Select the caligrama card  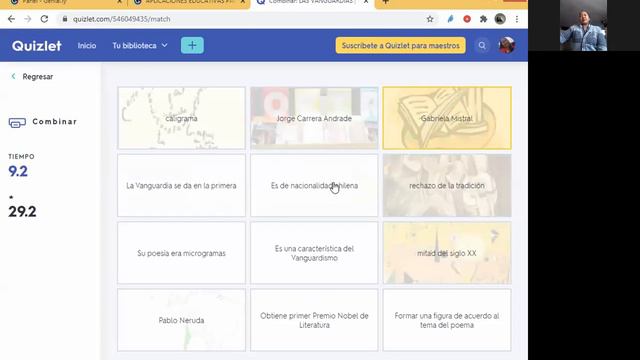181,118
